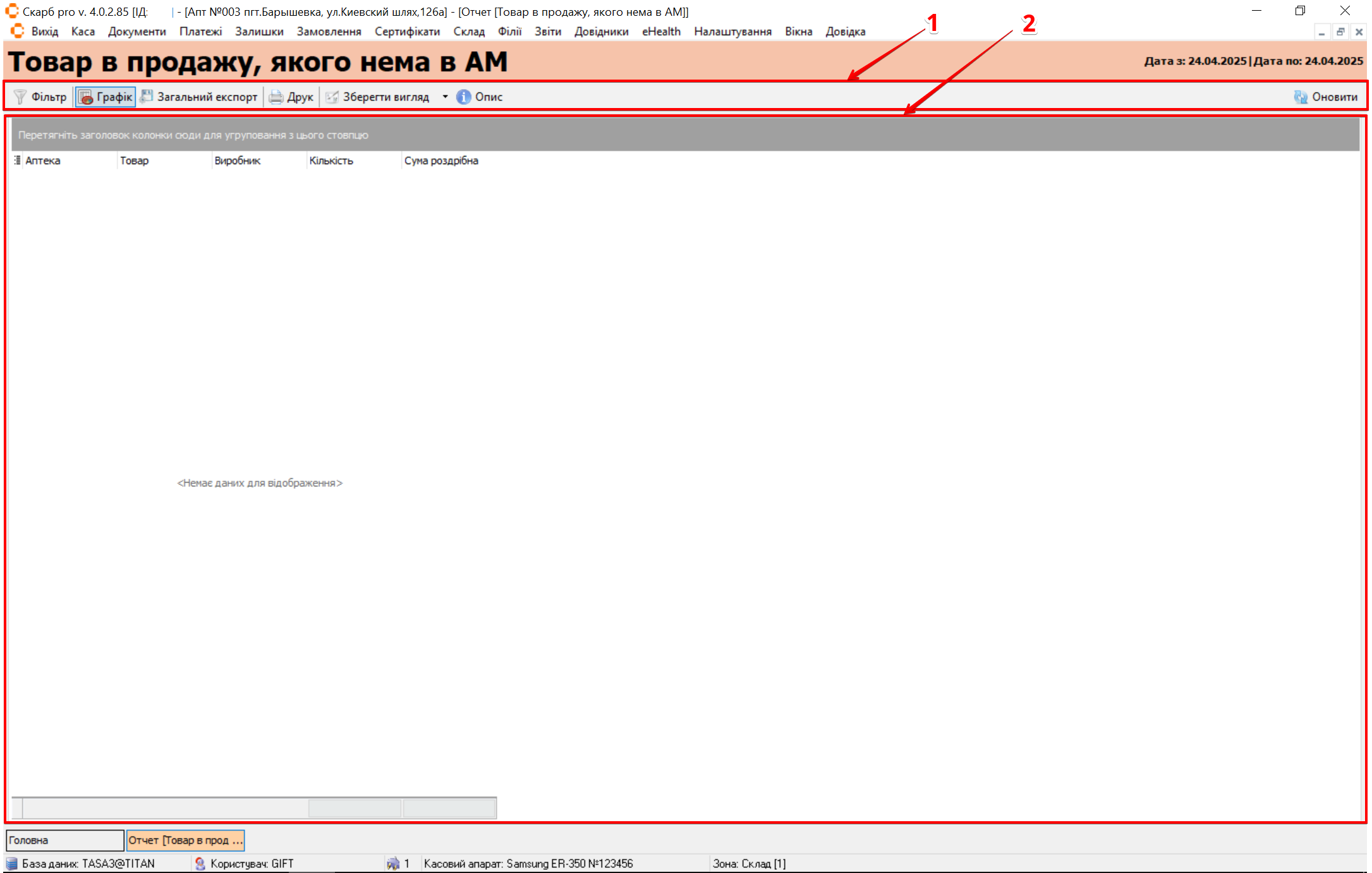Screen dimensions: 1372x873
Task: Expand the Зберегти вигляд dropdown arrow
Action: (x=445, y=97)
